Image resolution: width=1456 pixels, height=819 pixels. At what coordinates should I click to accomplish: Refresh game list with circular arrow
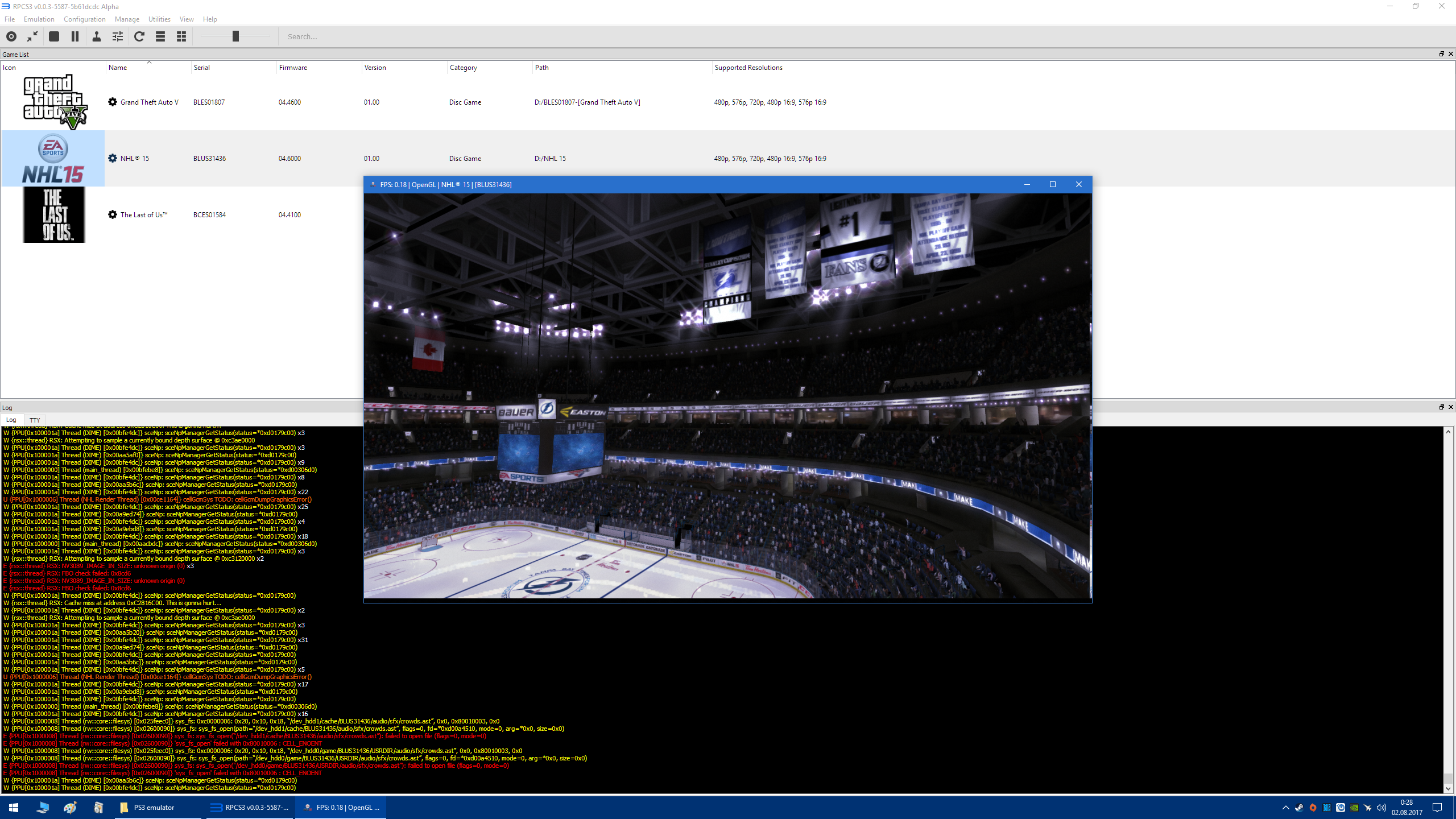[139, 36]
